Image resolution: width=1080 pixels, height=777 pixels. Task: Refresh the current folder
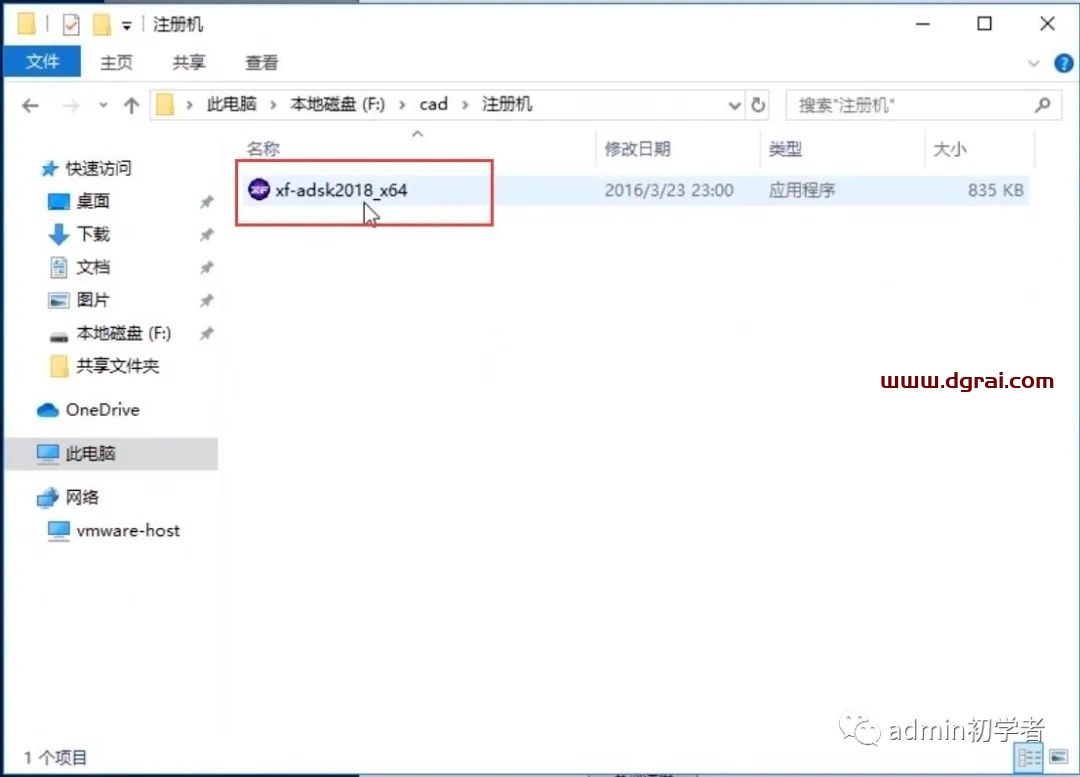click(758, 105)
